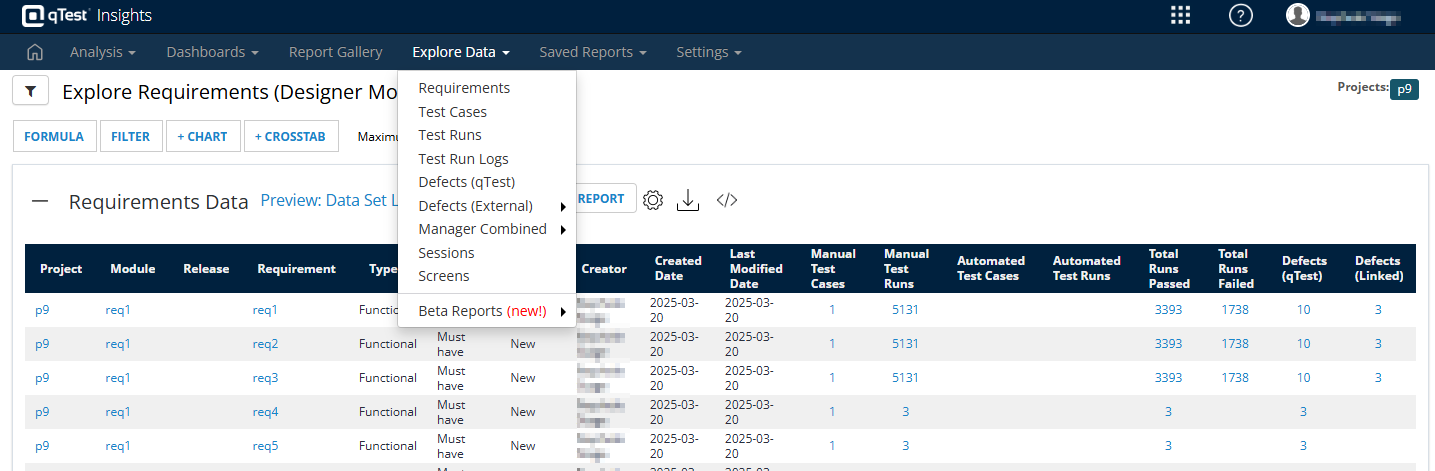
Task: Open the filter funnel icon button
Action: pos(31,92)
